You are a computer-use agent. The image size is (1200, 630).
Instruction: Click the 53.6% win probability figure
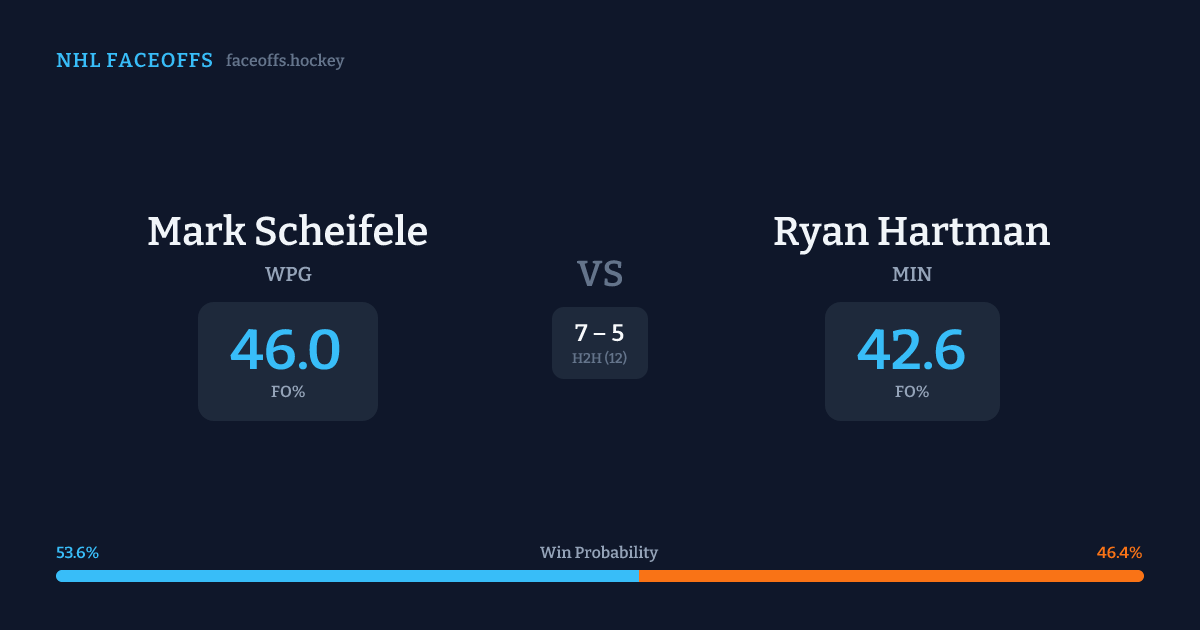77,553
